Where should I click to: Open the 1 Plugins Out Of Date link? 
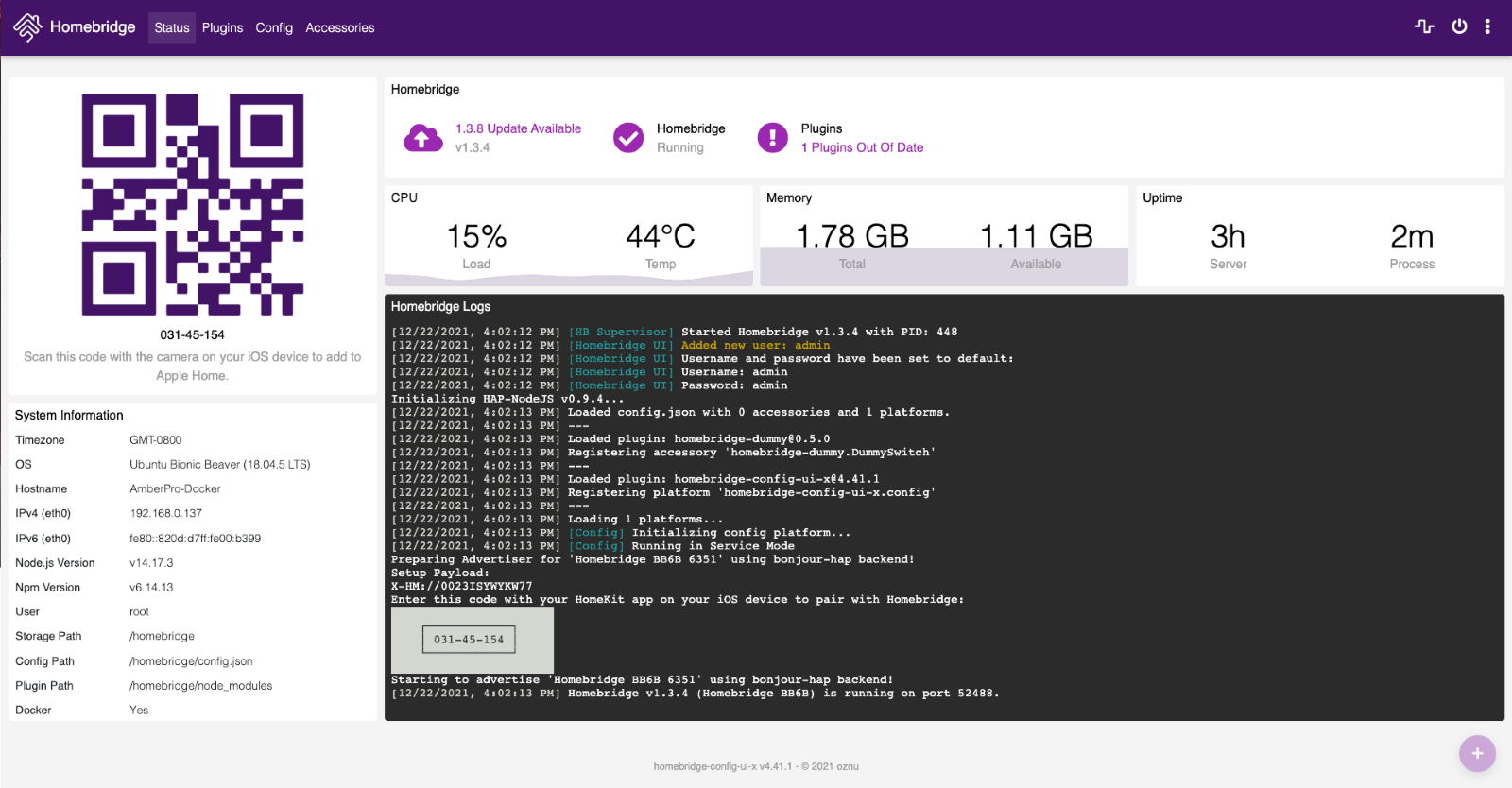862,147
